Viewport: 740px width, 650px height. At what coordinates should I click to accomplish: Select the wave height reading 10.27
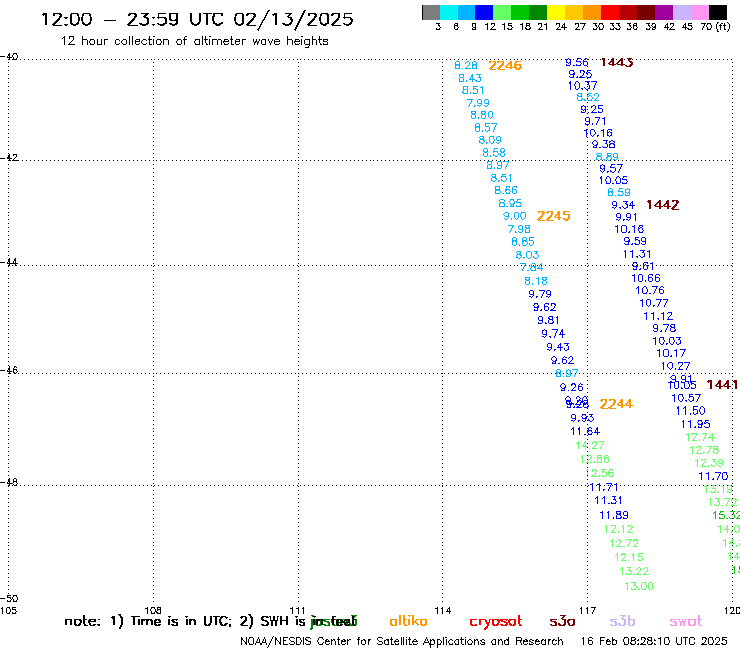(675, 366)
